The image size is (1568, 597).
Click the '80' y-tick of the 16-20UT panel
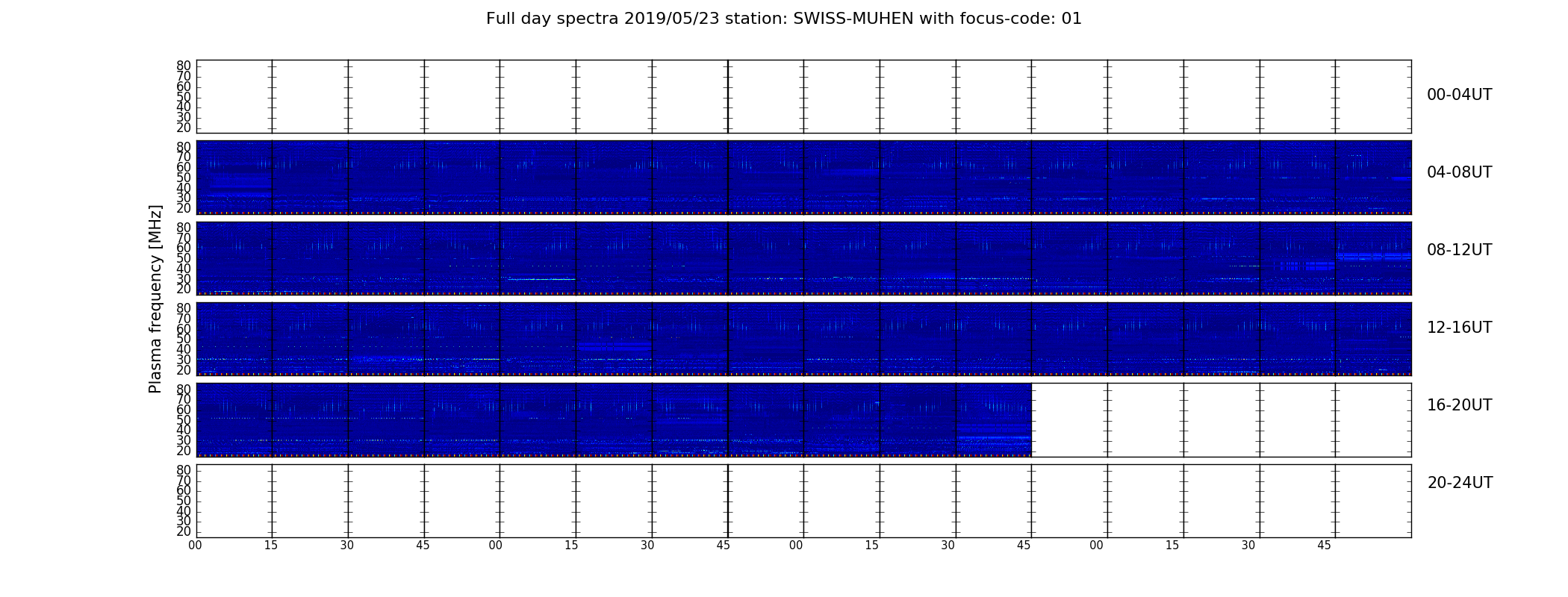pos(184,389)
